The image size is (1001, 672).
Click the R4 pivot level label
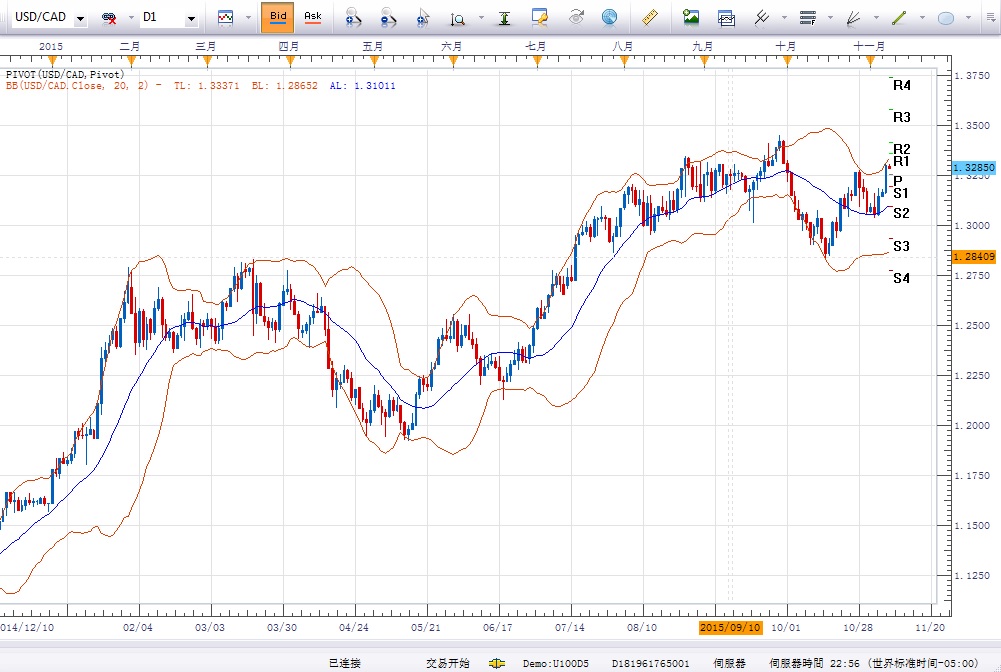click(x=901, y=86)
